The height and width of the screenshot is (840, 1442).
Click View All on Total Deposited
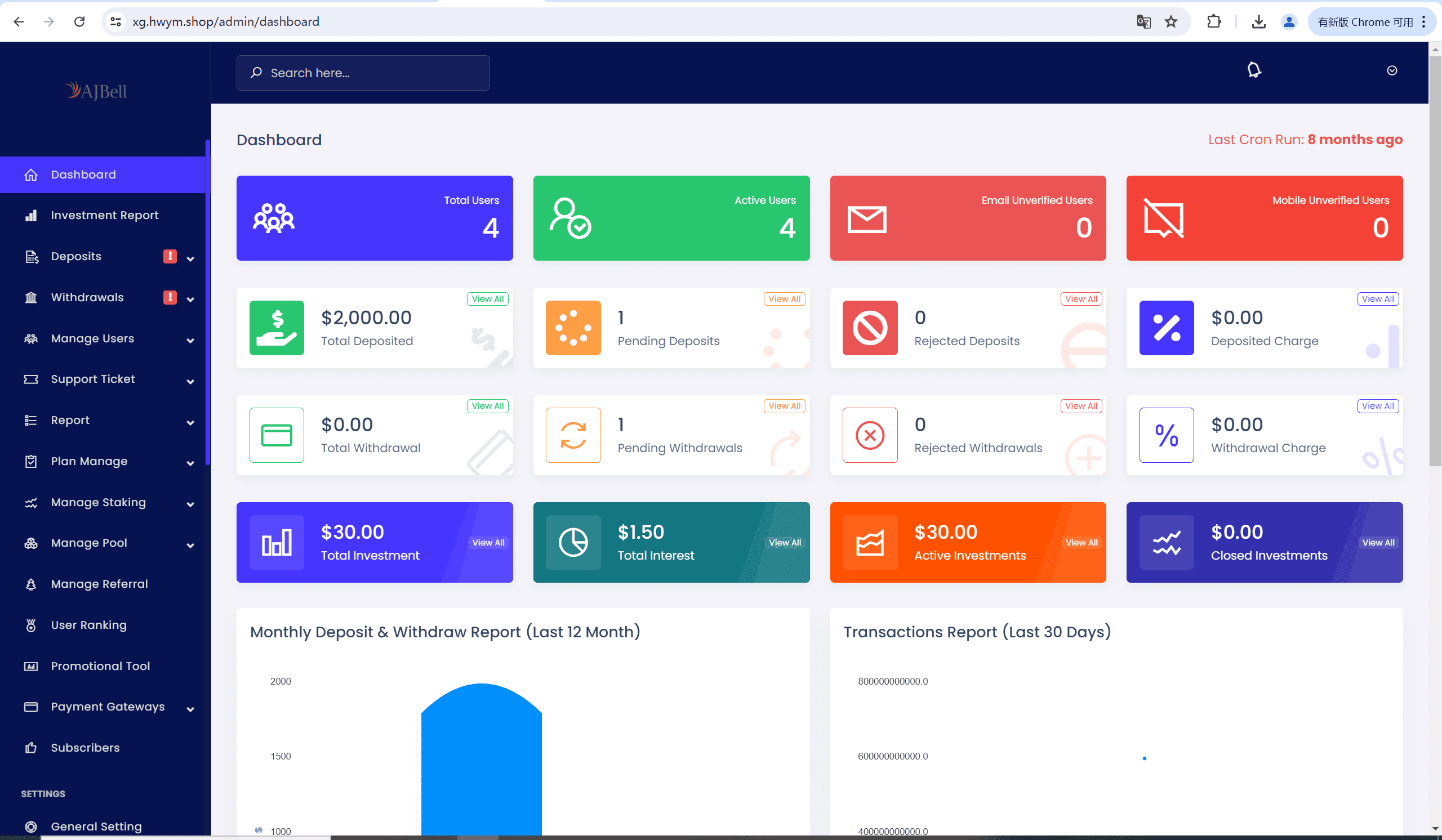click(x=488, y=298)
